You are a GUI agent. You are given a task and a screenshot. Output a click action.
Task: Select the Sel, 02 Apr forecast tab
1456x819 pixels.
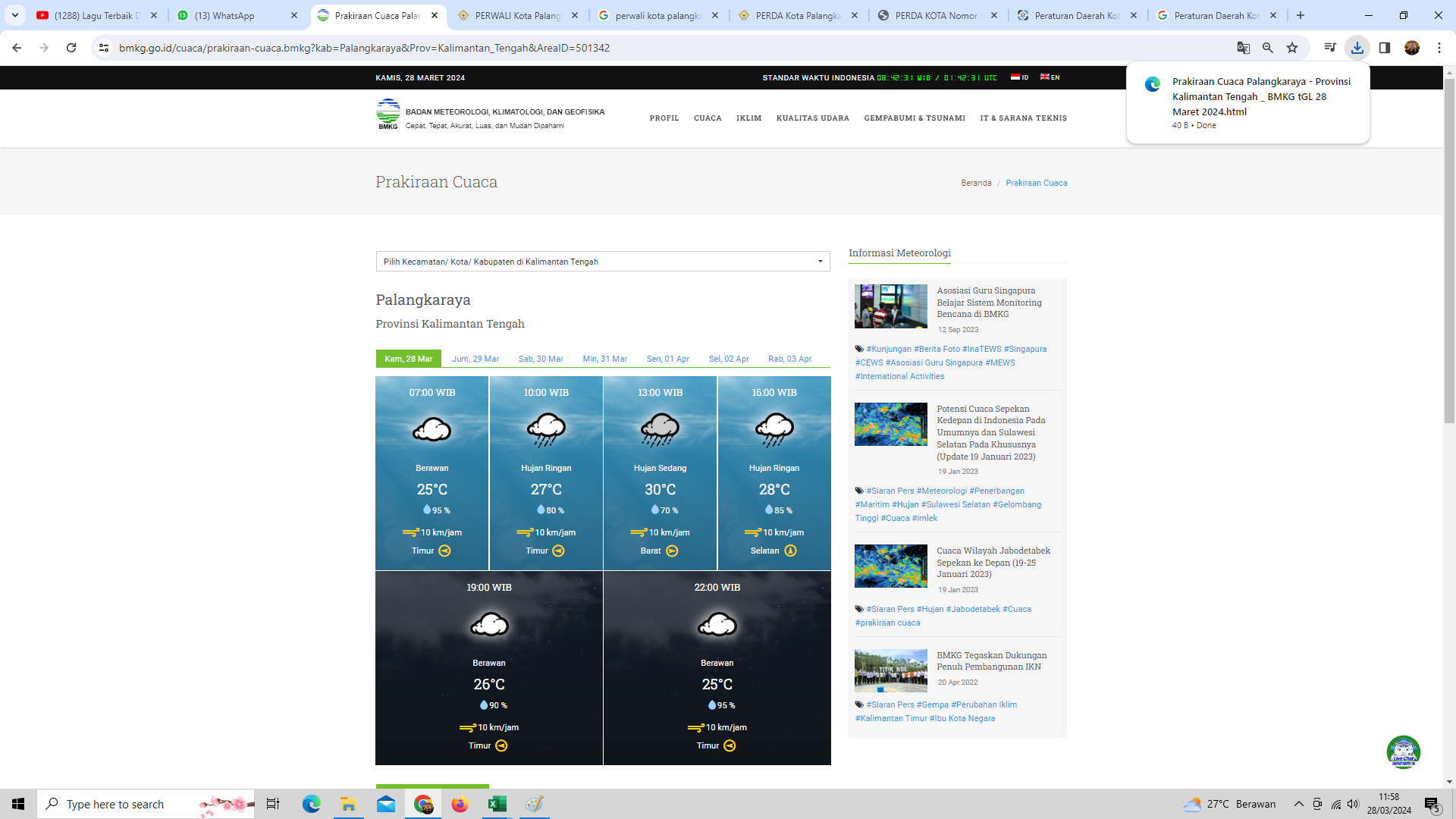point(729,359)
